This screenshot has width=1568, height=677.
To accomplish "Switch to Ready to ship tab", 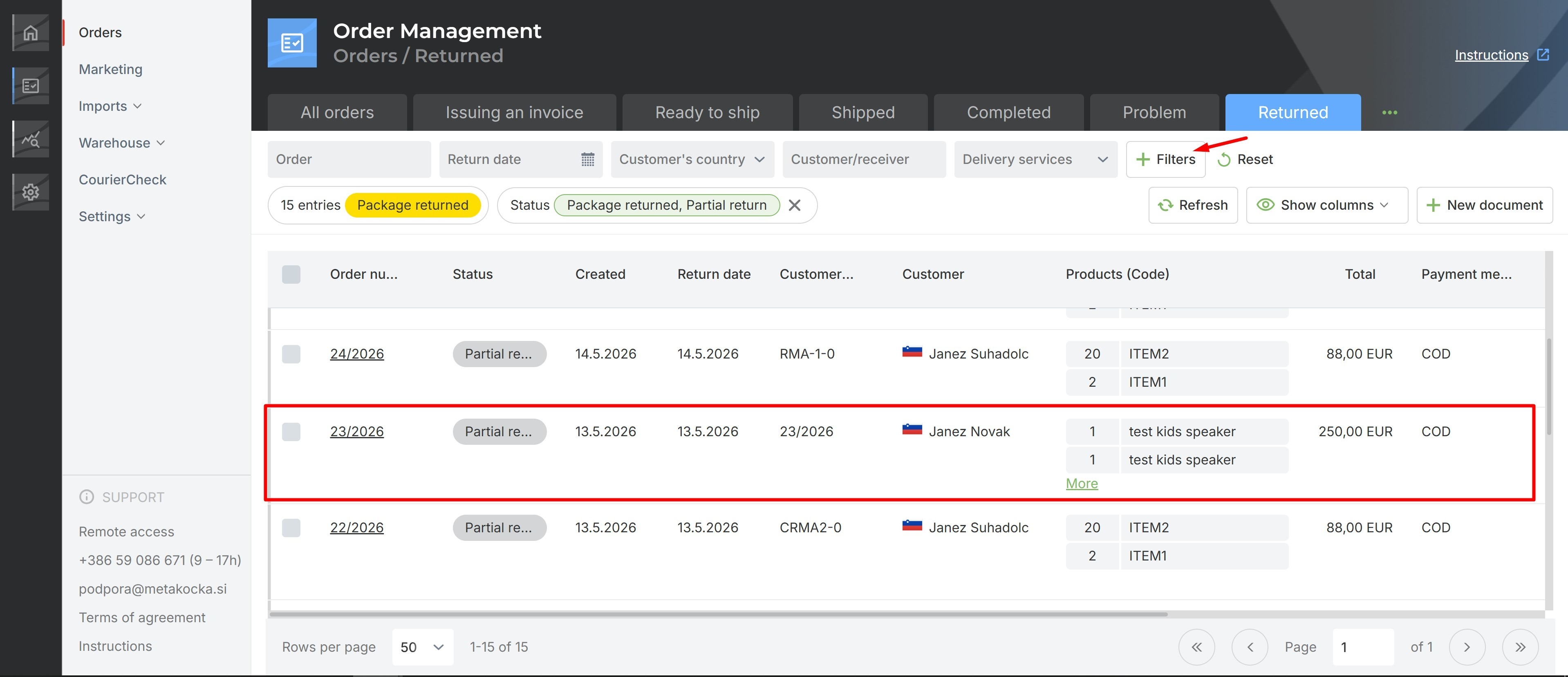I will [707, 113].
